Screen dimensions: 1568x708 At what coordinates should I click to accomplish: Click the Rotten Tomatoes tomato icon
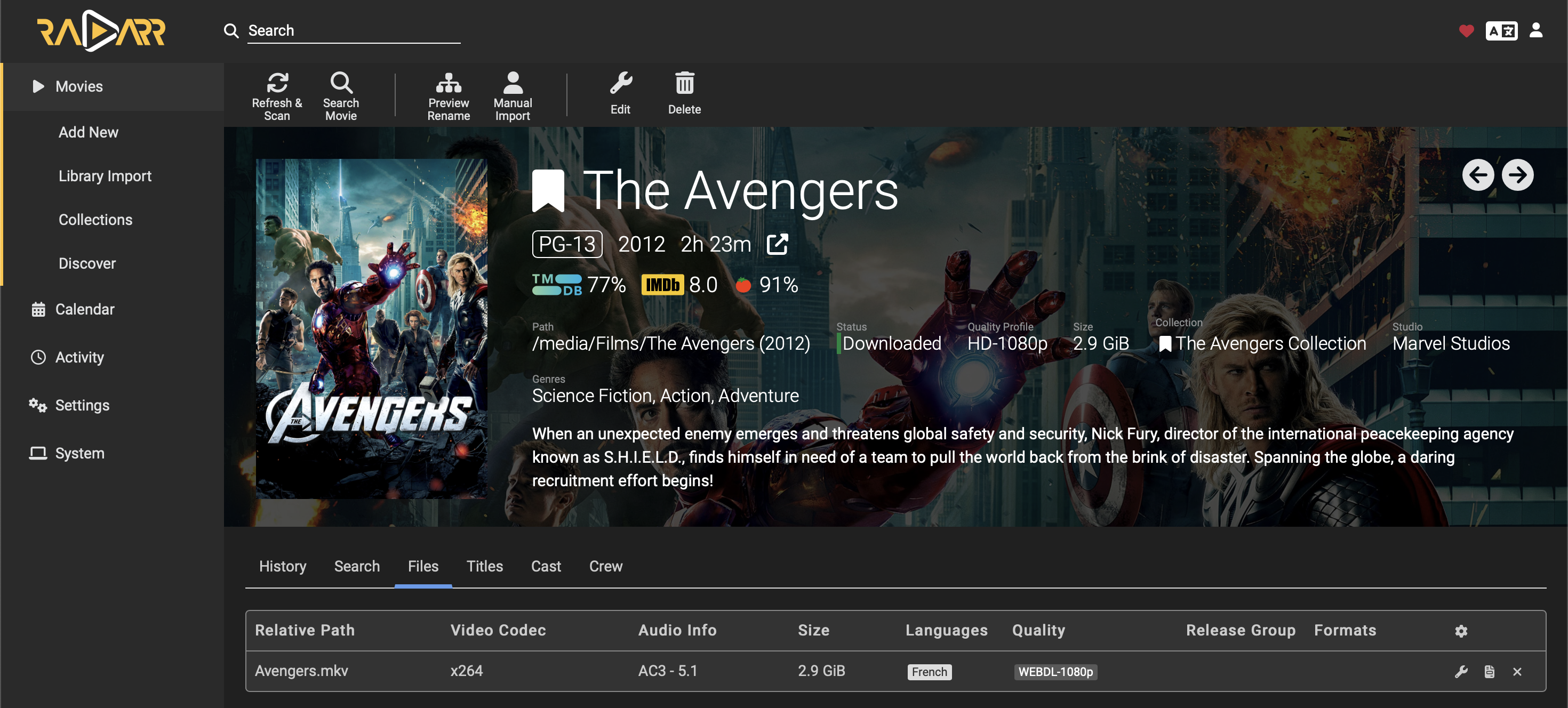[742, 285]
